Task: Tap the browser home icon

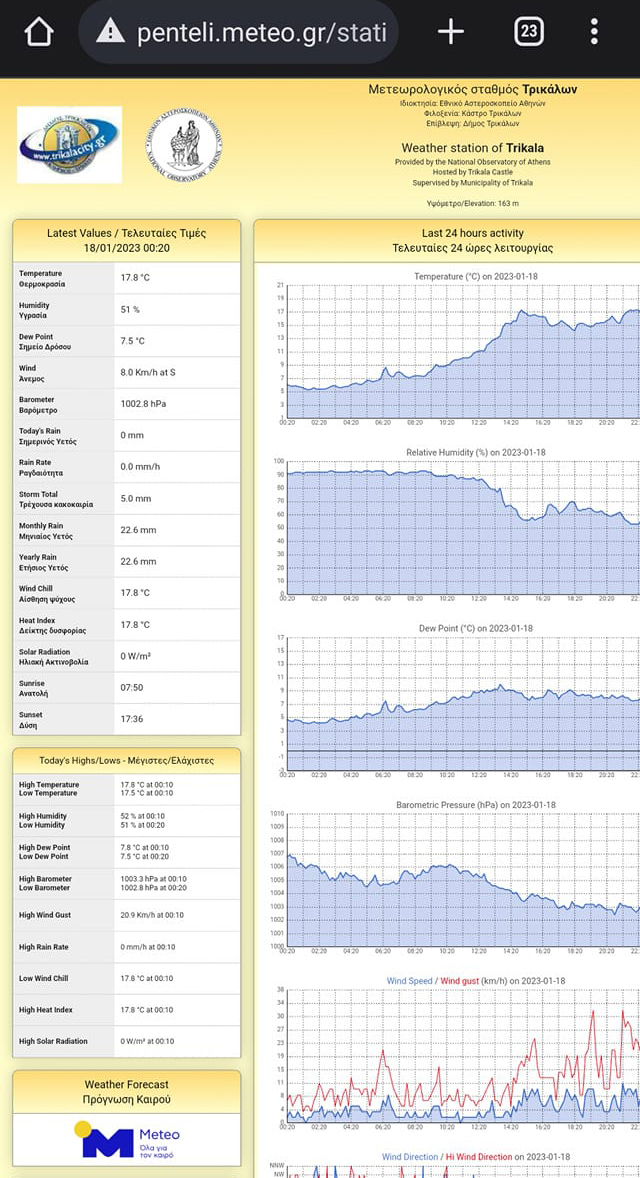Action: (x=38, y=32)
